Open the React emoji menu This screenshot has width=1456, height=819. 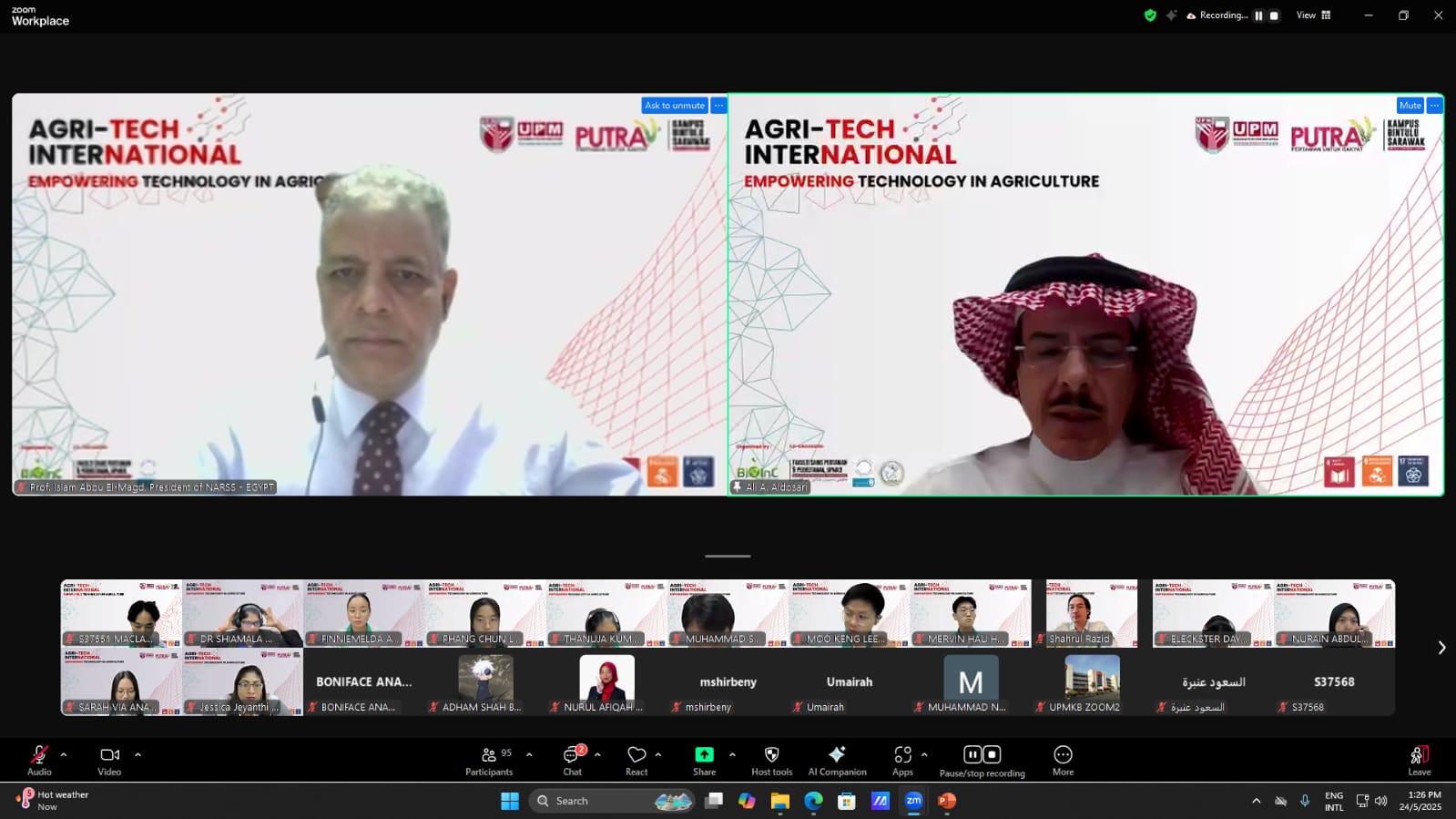(636, 760)
